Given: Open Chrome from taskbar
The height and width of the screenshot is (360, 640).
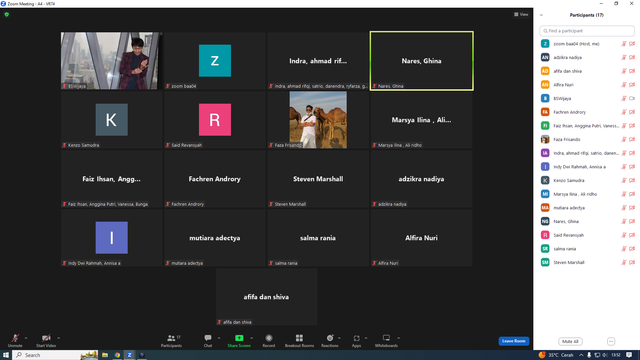Looking at the screenshot, I should point(117,355).
